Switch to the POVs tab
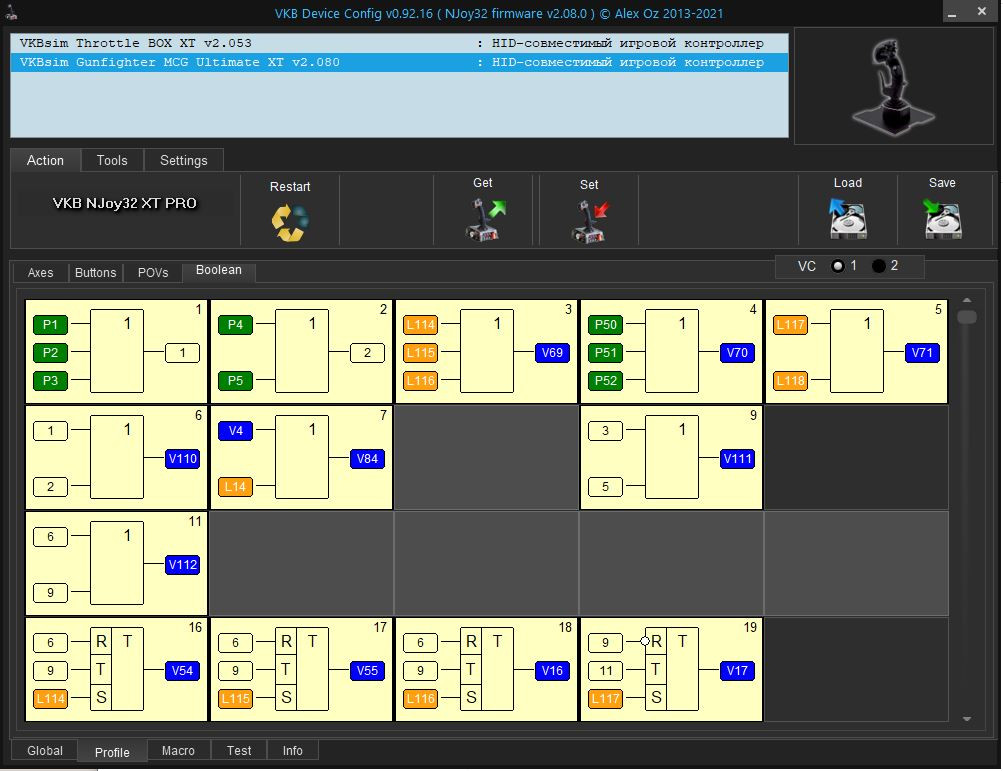 [153, 273]
